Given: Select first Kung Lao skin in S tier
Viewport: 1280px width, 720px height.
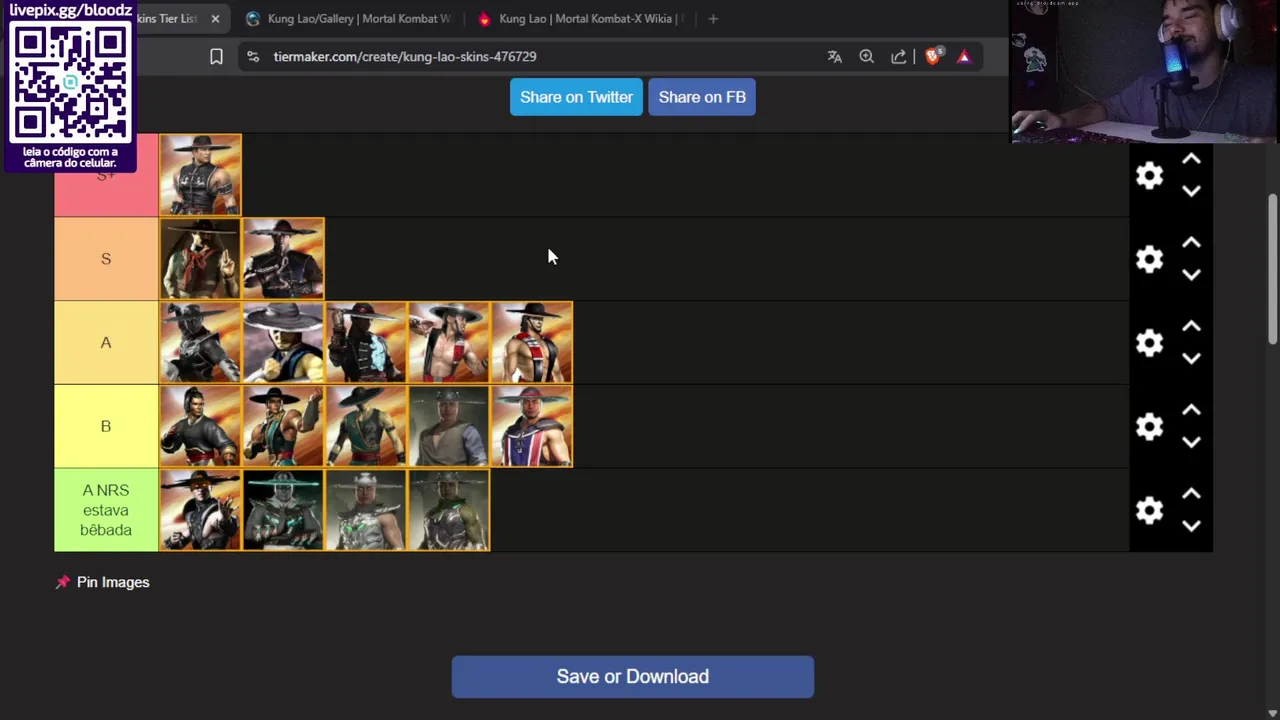Looking at the screenshot, I should [x=200, y=259].
